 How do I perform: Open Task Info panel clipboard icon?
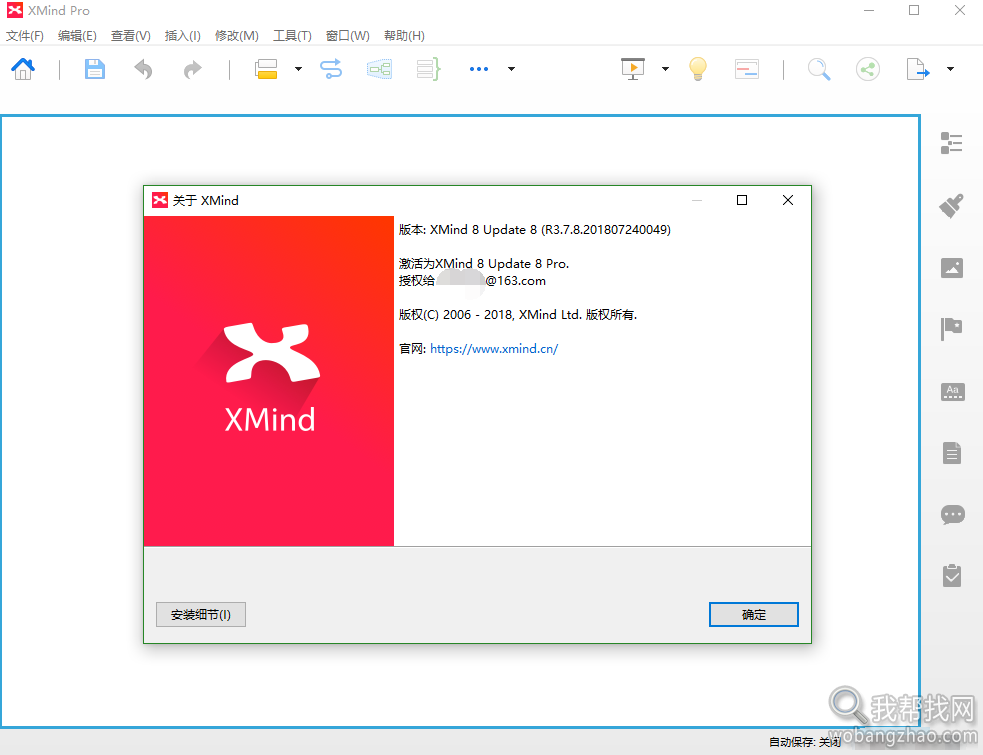pyautogui.click(x=952, y=576)
